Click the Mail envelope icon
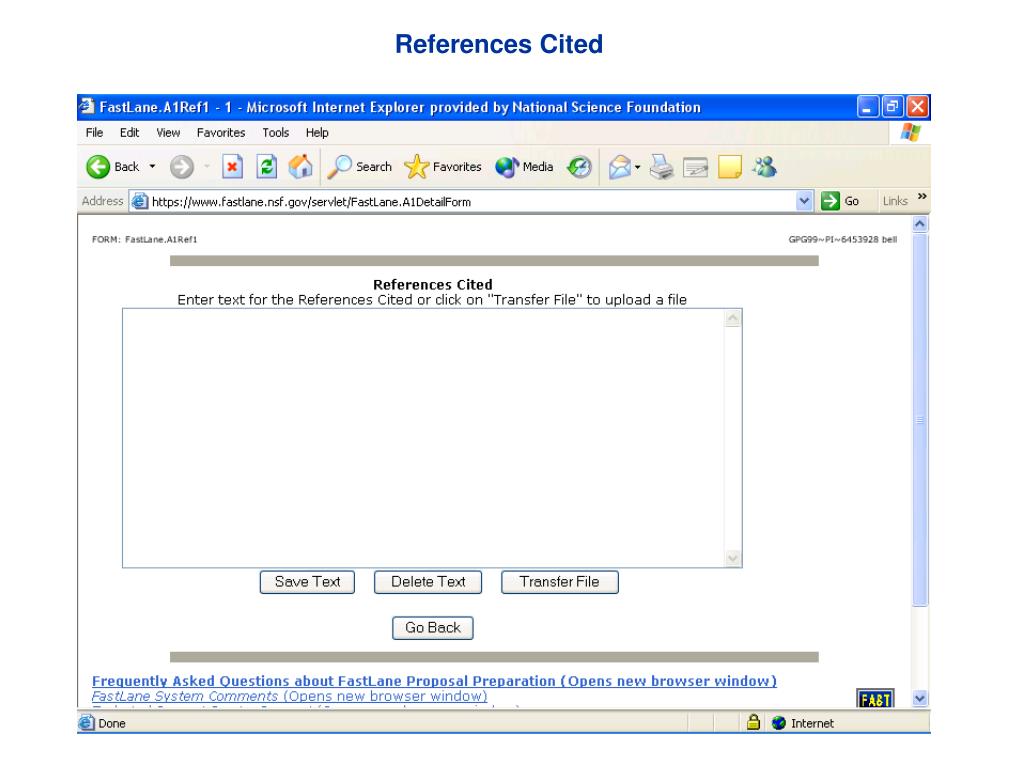The image size is (1024, 768). (x=620, y=167)
